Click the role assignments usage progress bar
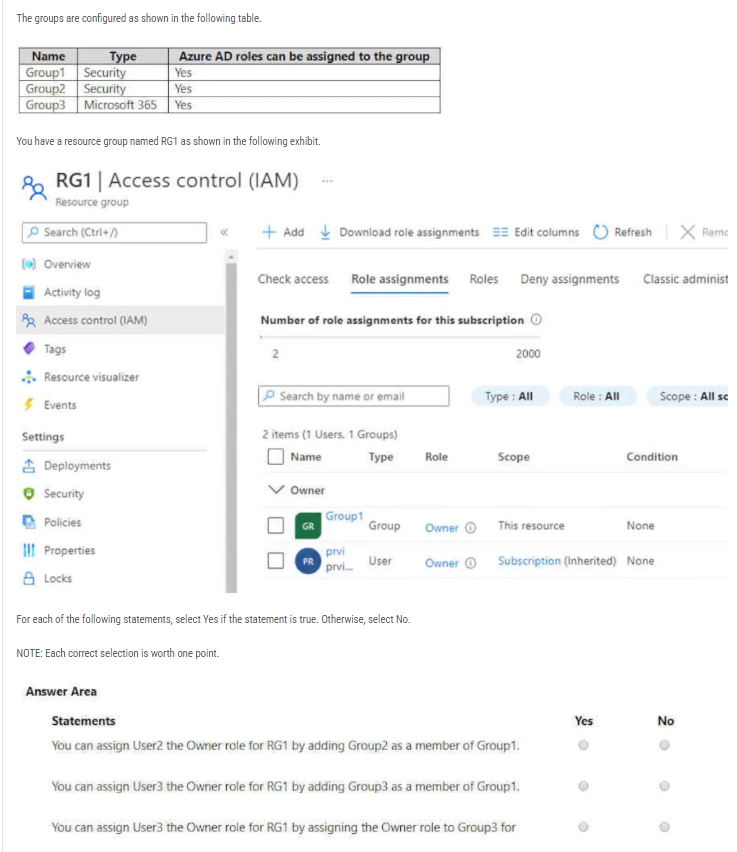The width and height of the screenshot is (737, 852). [x=400, y=337]
